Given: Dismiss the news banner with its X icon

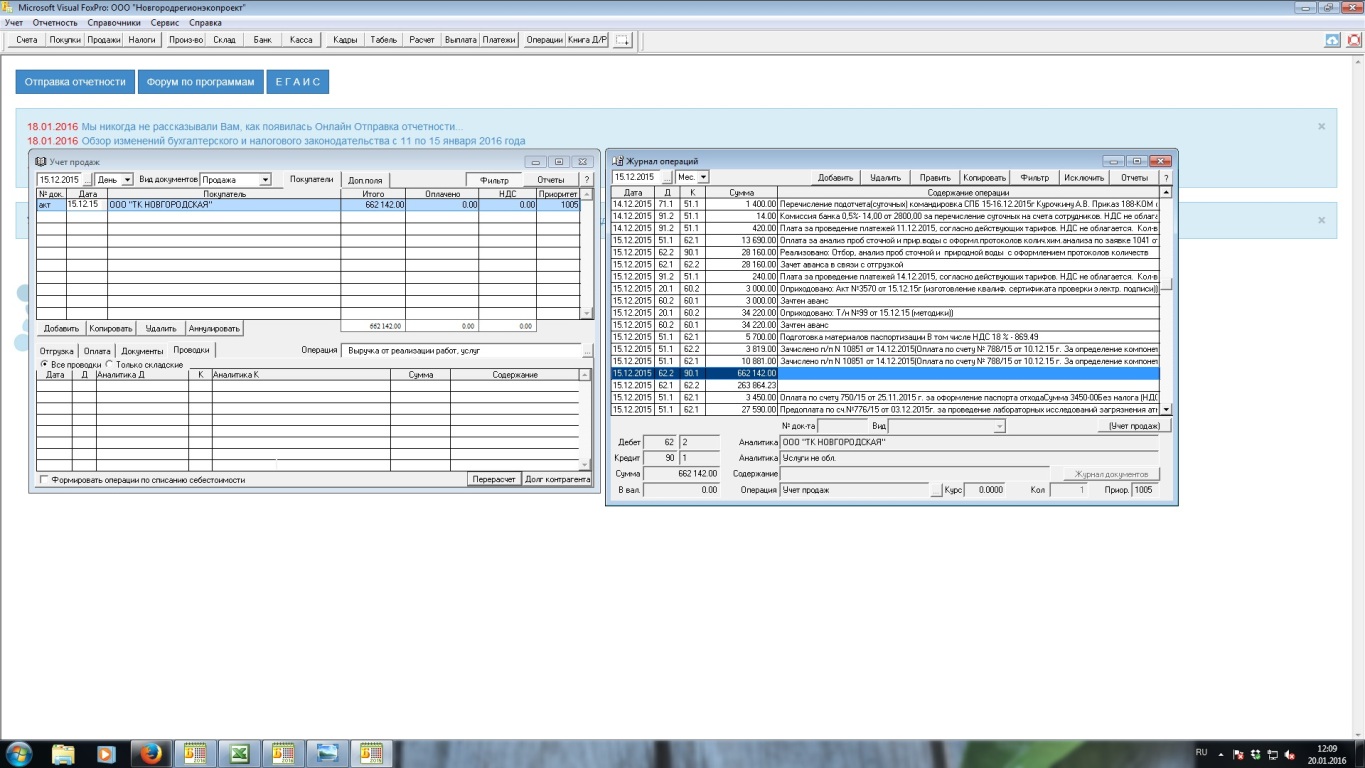Looking at the screenshot, I should point(1321,127).
